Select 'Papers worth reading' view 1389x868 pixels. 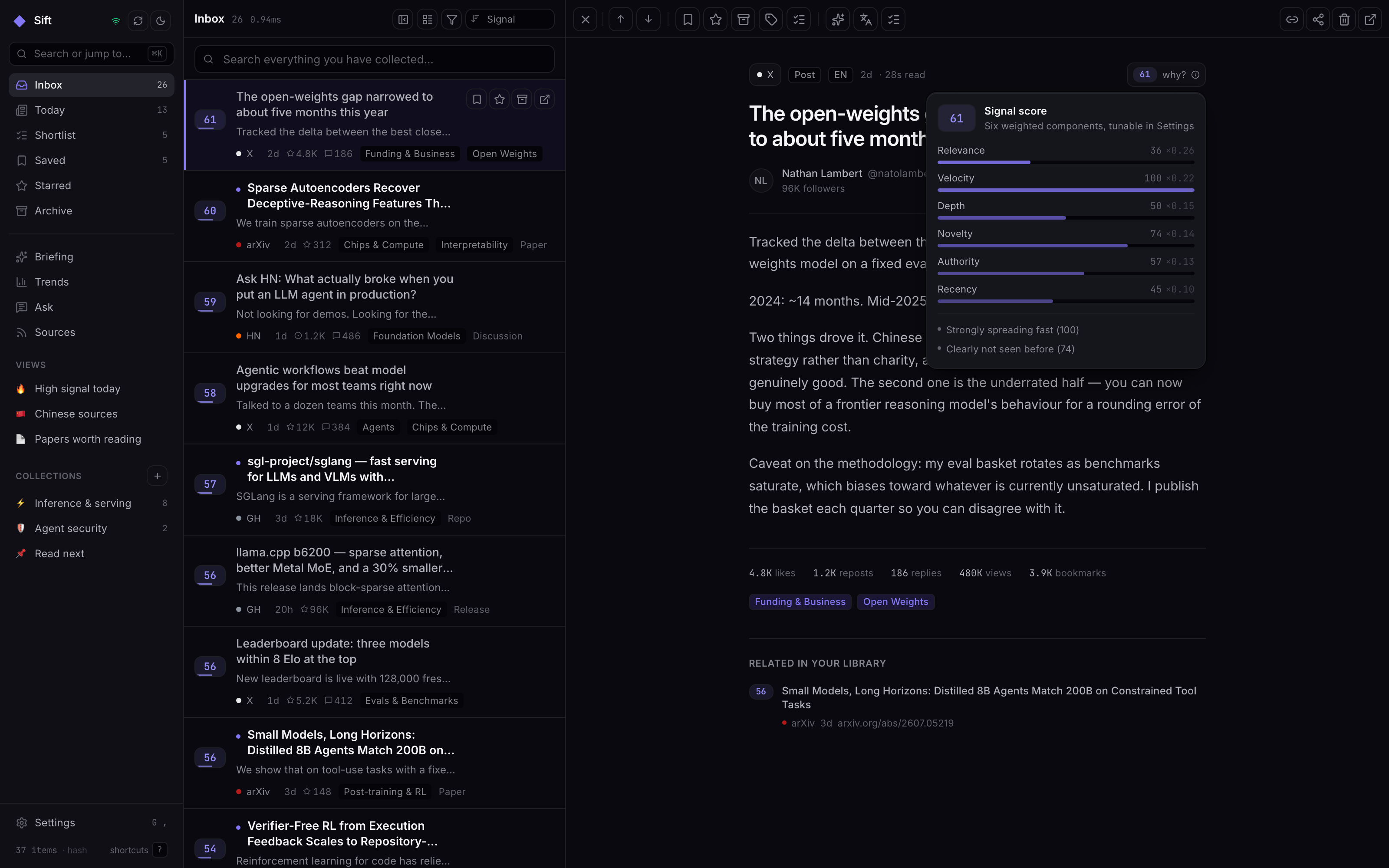(x=91, y=440)
